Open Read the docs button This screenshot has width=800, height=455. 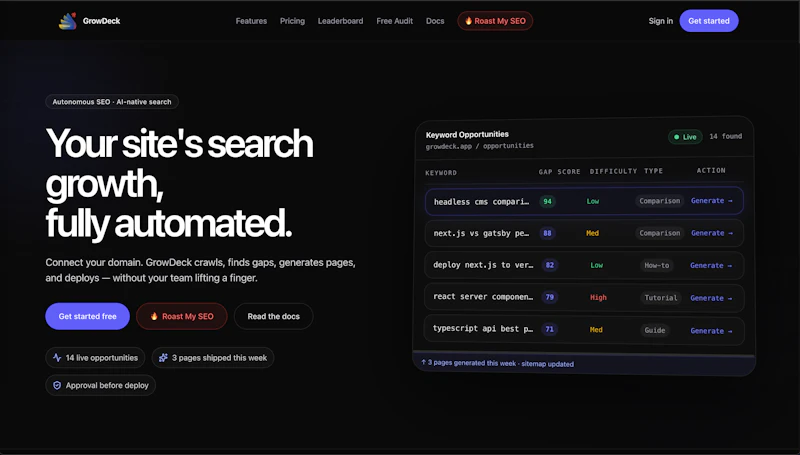pos(273,316)
